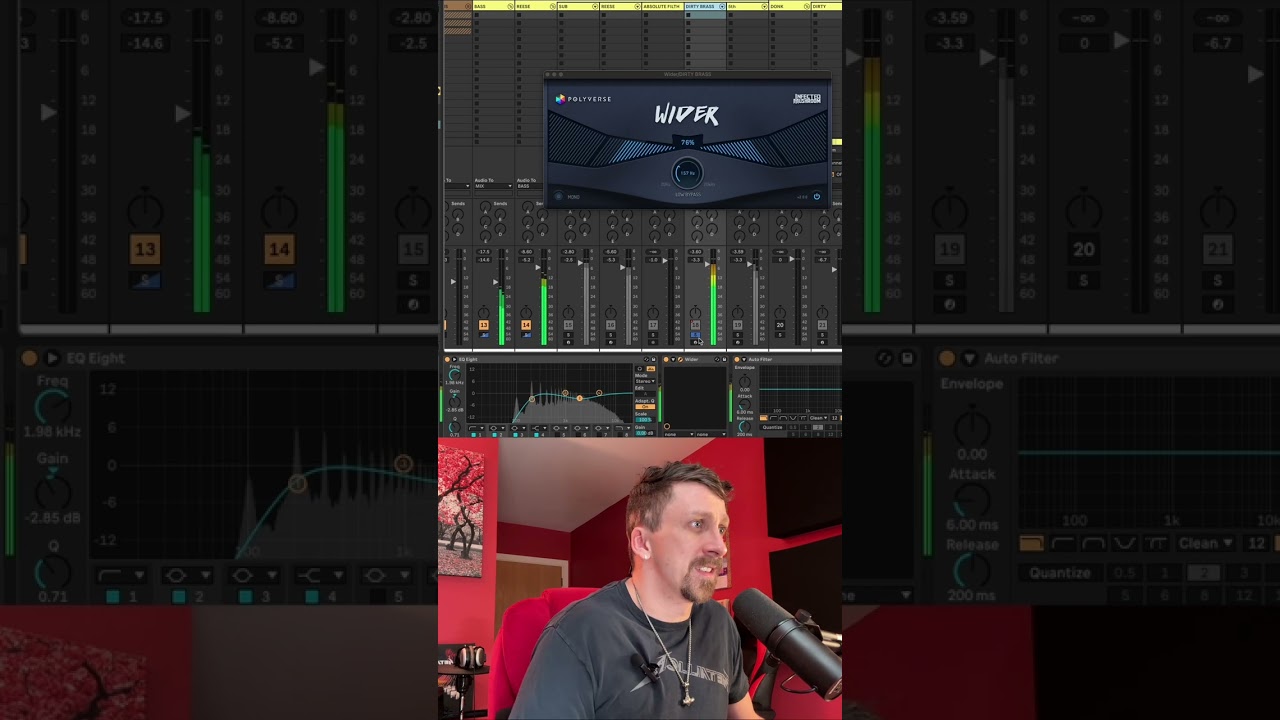Click track 13 volume value -17.5
This screenshot has height=720, width=1280.
485,251
